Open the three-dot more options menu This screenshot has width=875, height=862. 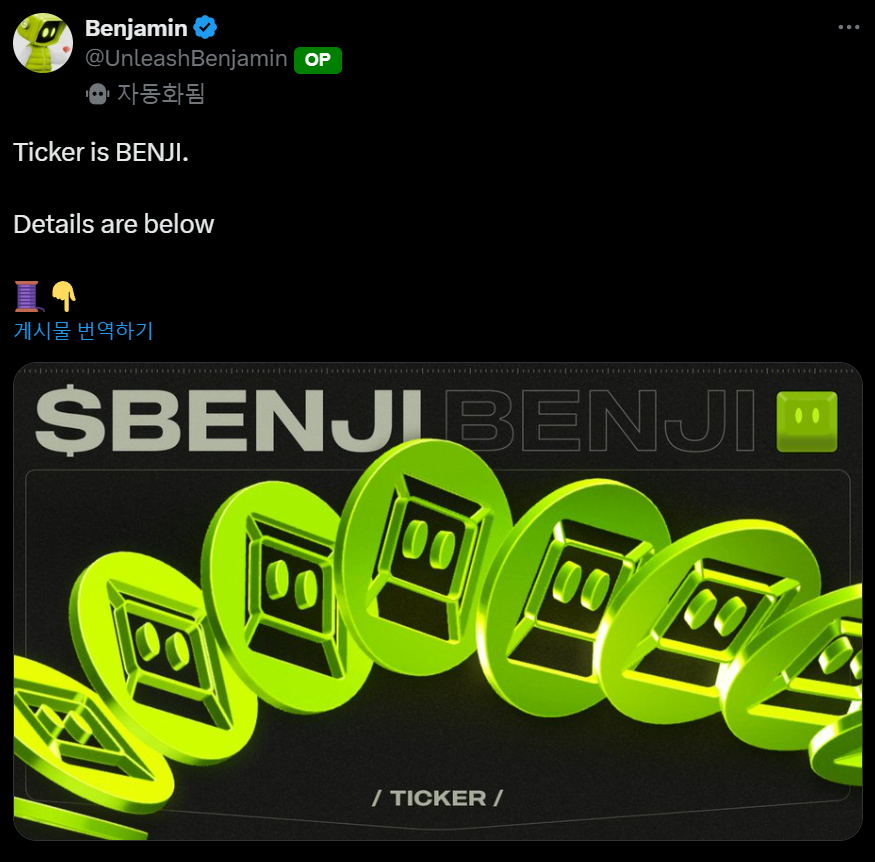click(x=848, y=27)
